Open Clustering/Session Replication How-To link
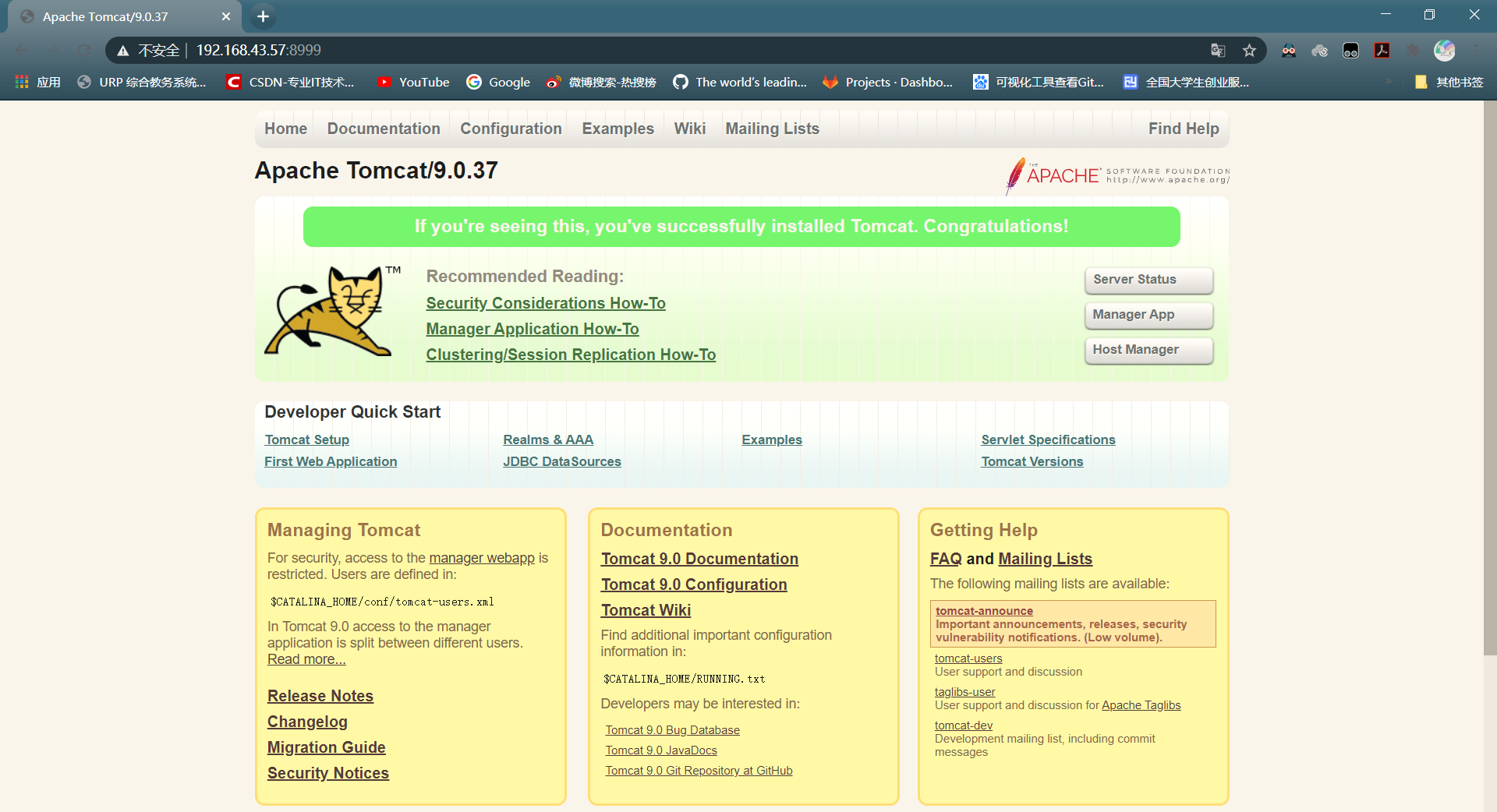This screenshot has width=1497, height=812. pos(571,355)
